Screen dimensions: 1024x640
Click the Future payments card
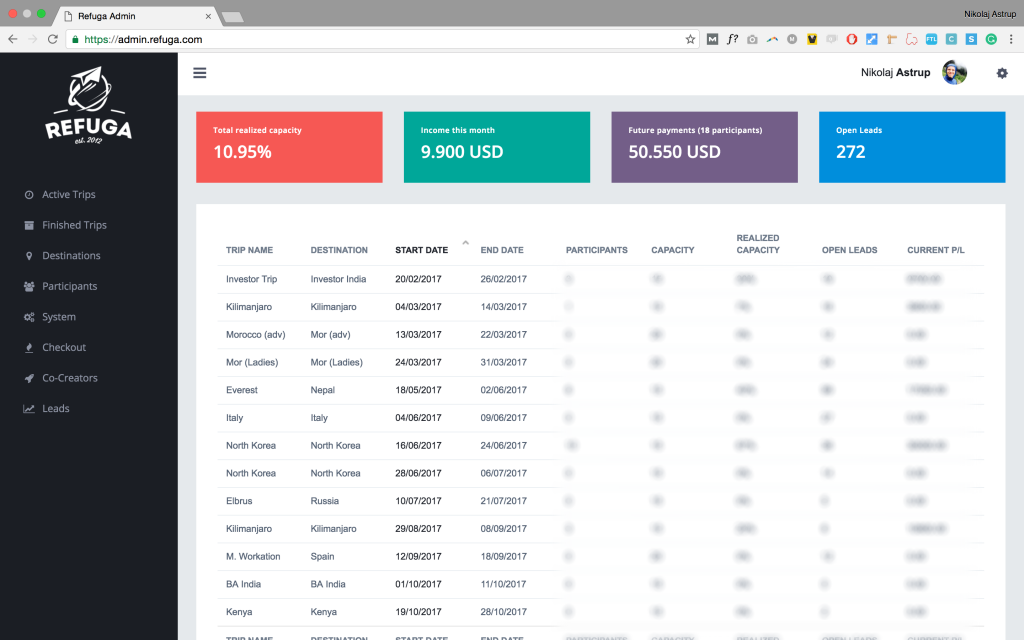(x=705, y=147)
